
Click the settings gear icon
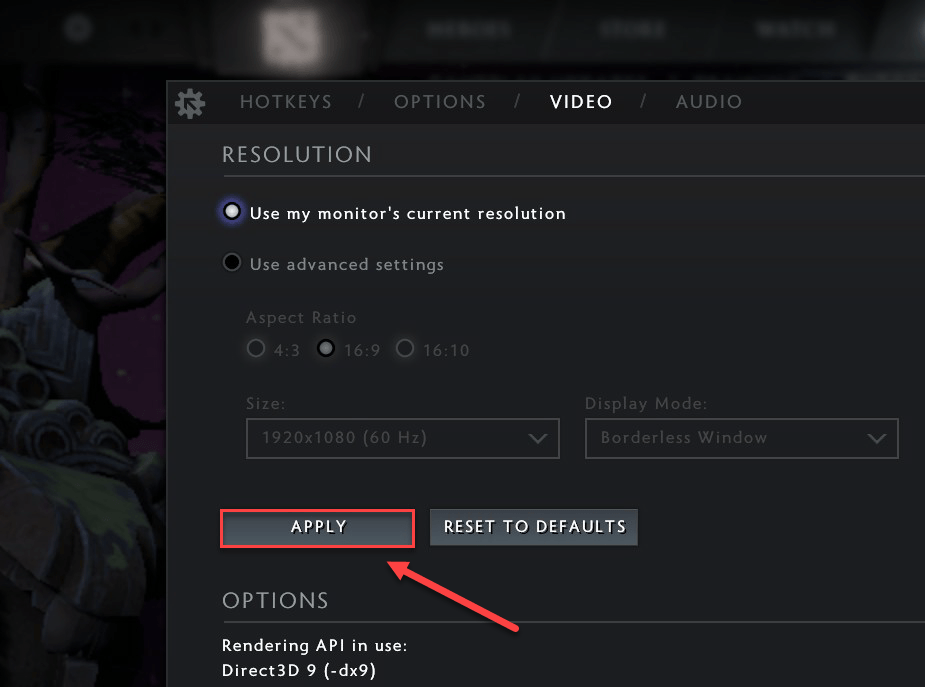coord(190,102)
